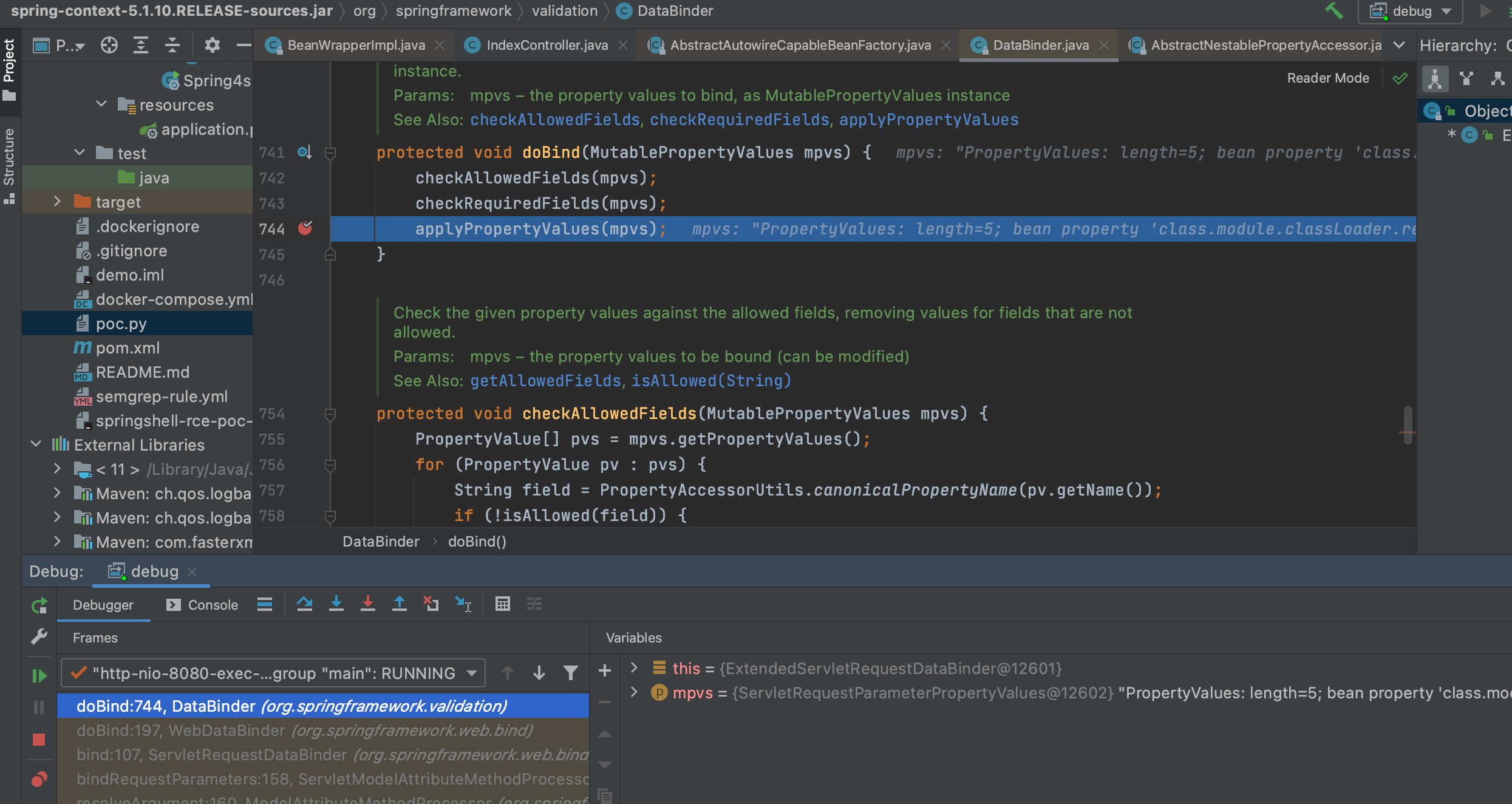Click the editor vertical scrollbar thumb
Screen dimensions: 1512x804
click(1408, 425)
